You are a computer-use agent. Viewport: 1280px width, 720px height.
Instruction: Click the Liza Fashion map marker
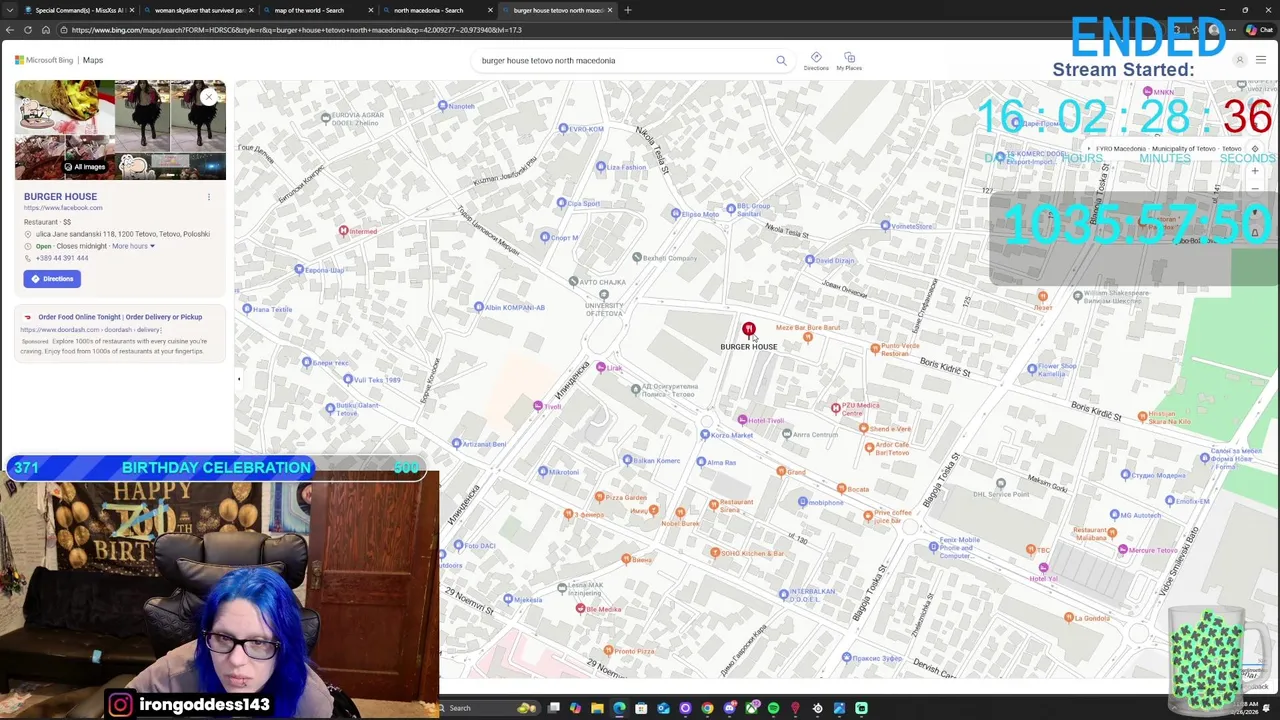pyautogui.click(x=599, y=167)
